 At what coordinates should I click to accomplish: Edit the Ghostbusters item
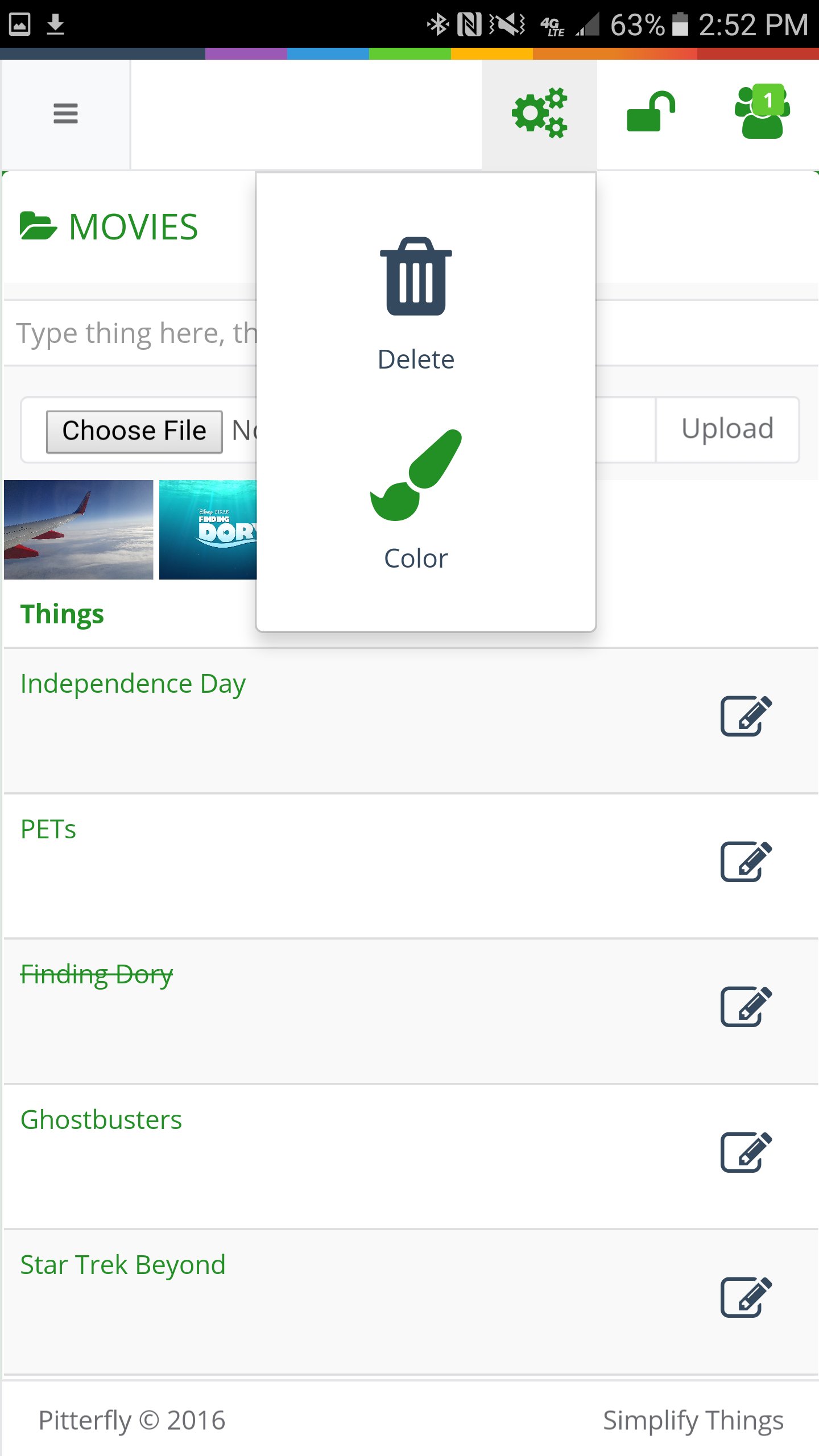[x=746, y=1152]
